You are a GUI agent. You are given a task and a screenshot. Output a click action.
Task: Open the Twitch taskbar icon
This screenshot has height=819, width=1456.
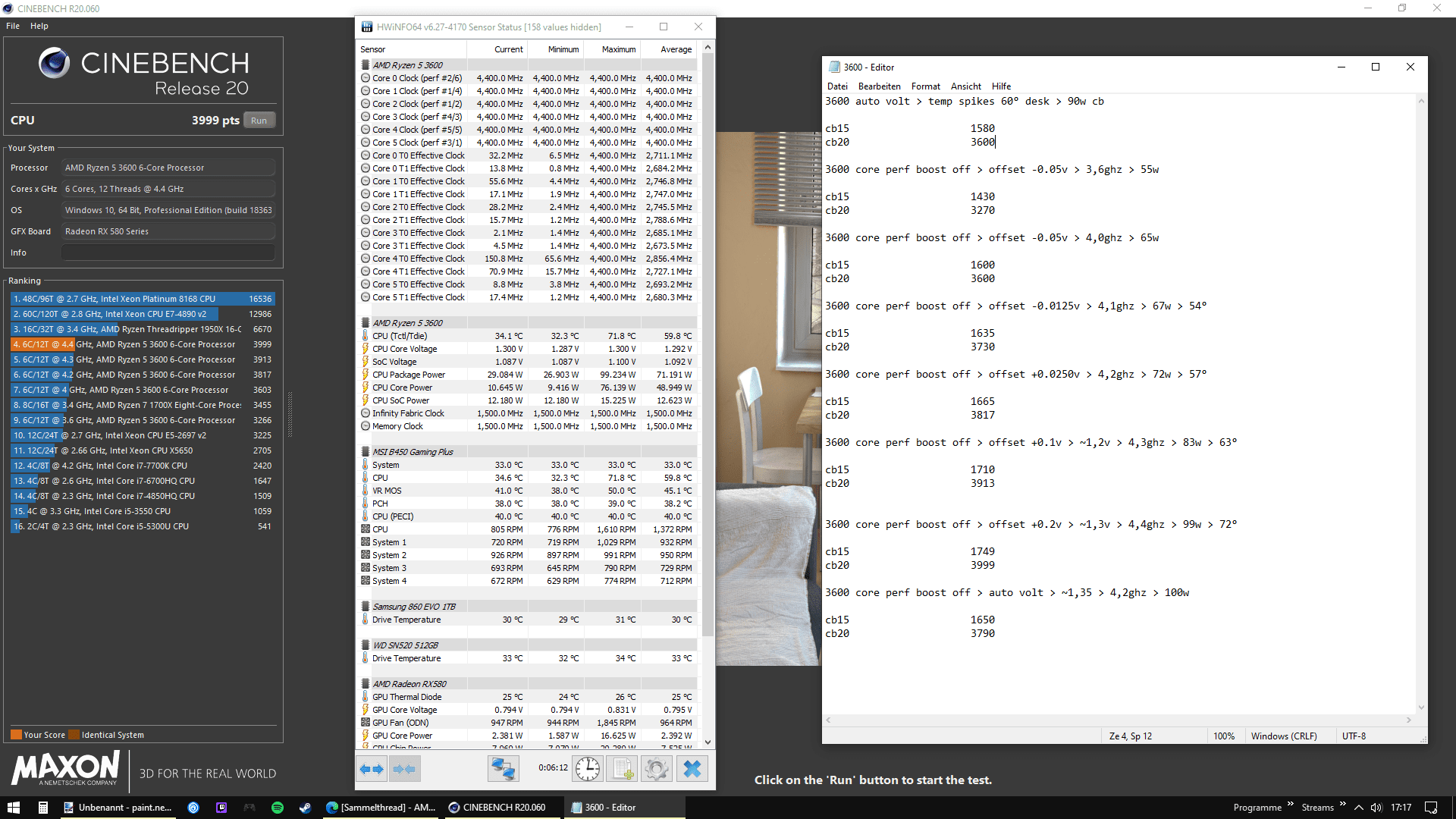(x=221, y=808)
